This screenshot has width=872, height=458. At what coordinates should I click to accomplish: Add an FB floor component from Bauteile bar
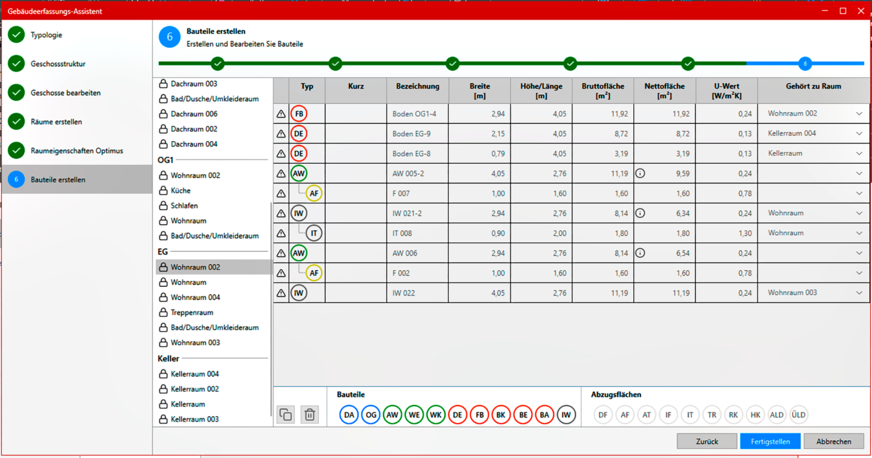[479, 415]
